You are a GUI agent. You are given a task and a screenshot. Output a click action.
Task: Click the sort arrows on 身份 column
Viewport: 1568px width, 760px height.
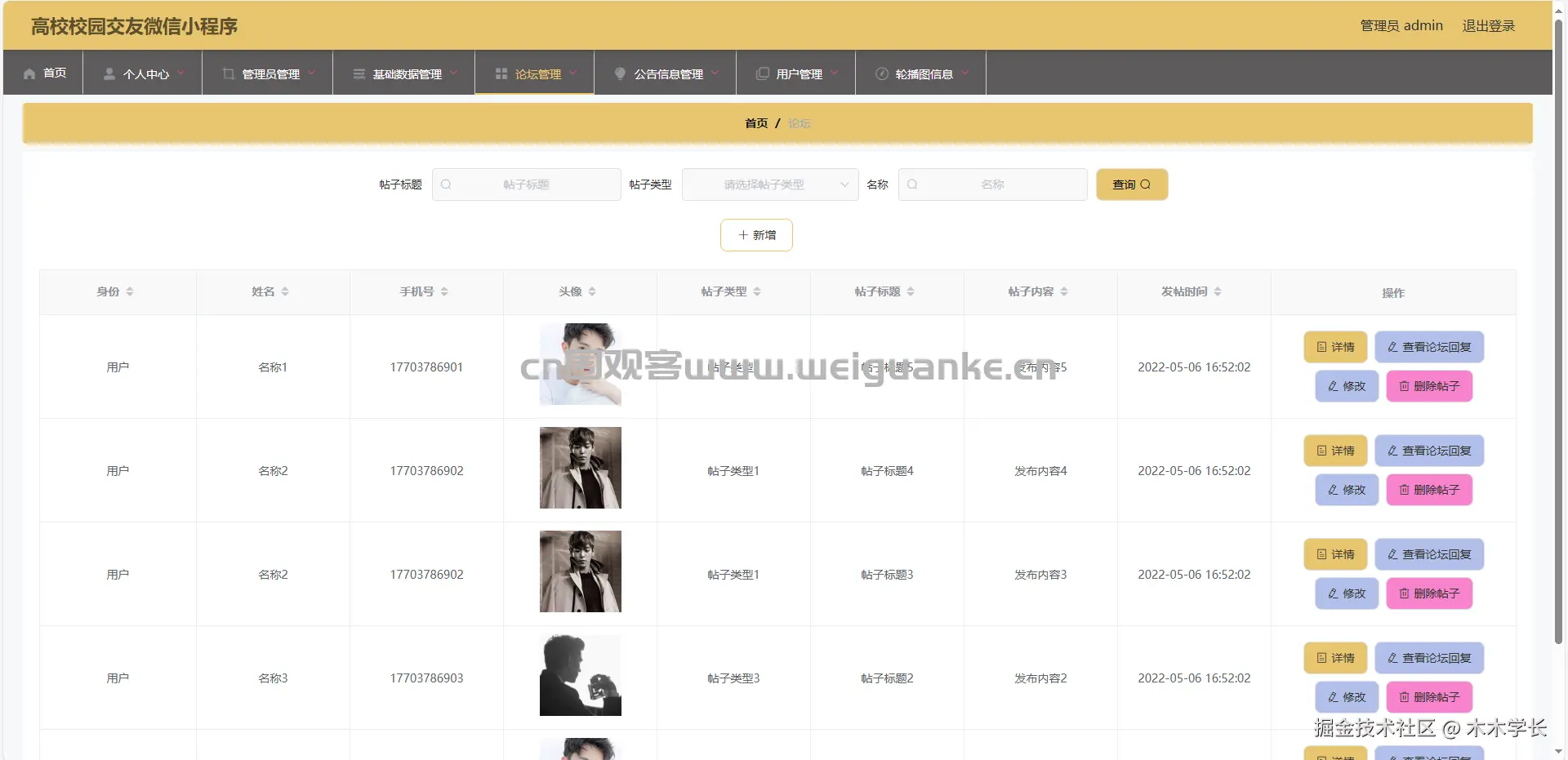(x=130, y=291)
